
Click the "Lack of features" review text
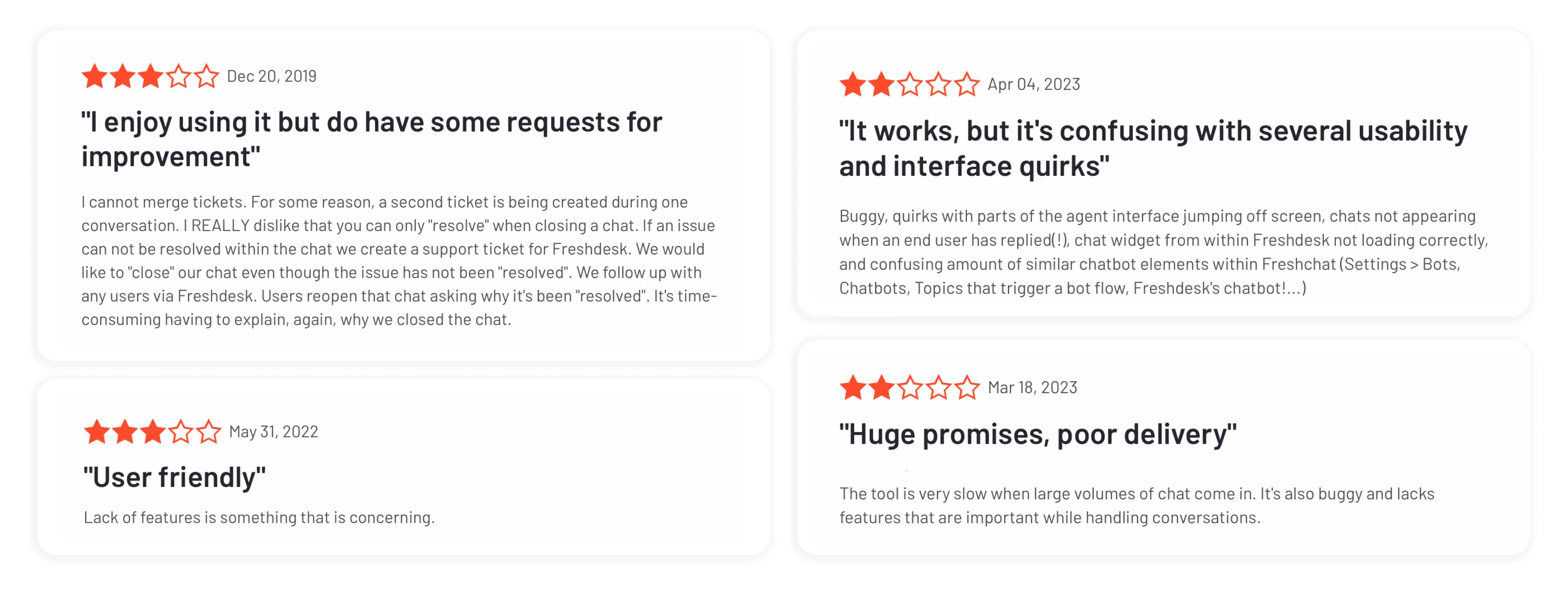point(259,517)
